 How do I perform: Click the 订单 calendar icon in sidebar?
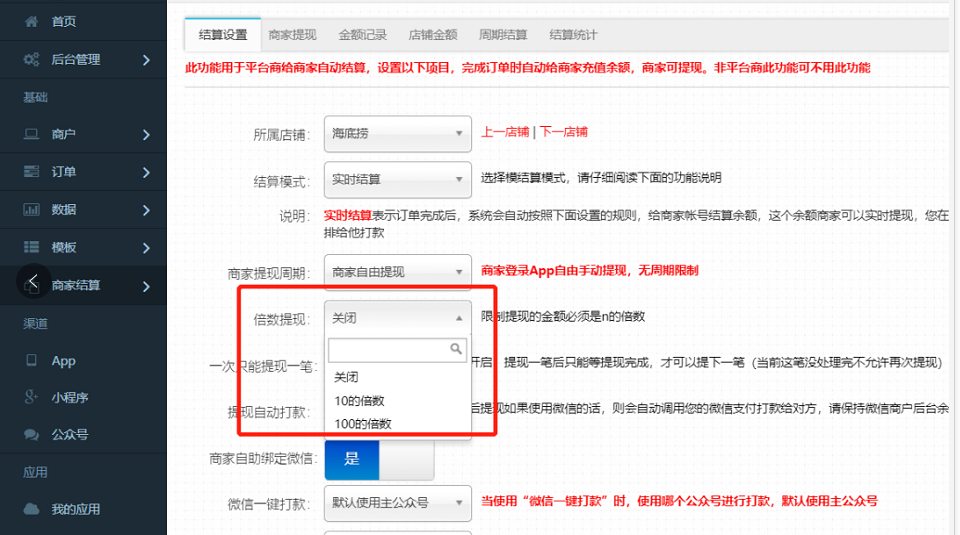point(31,172)
